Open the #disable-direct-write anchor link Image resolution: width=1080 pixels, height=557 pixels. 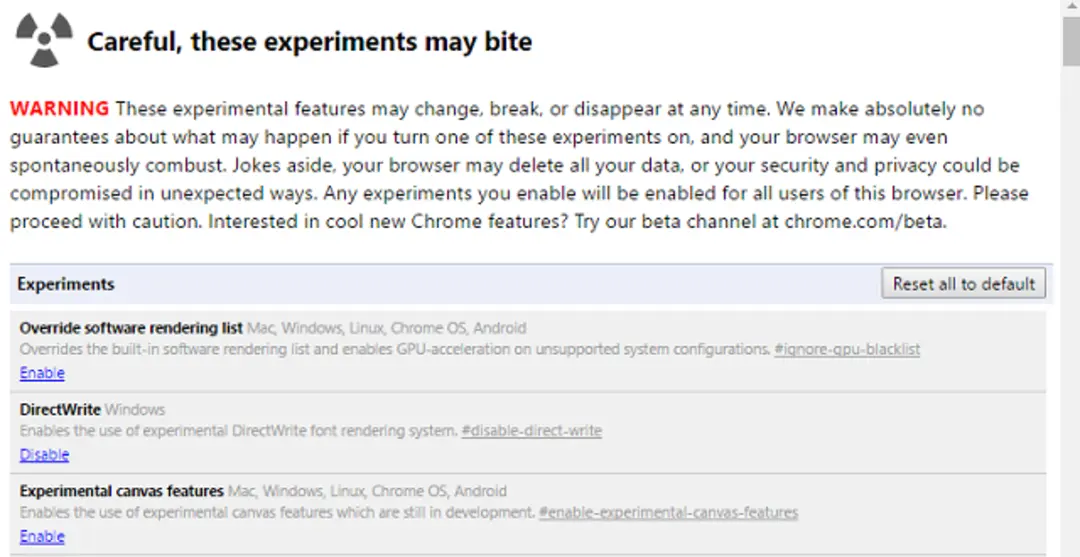[x=532, y=431]
